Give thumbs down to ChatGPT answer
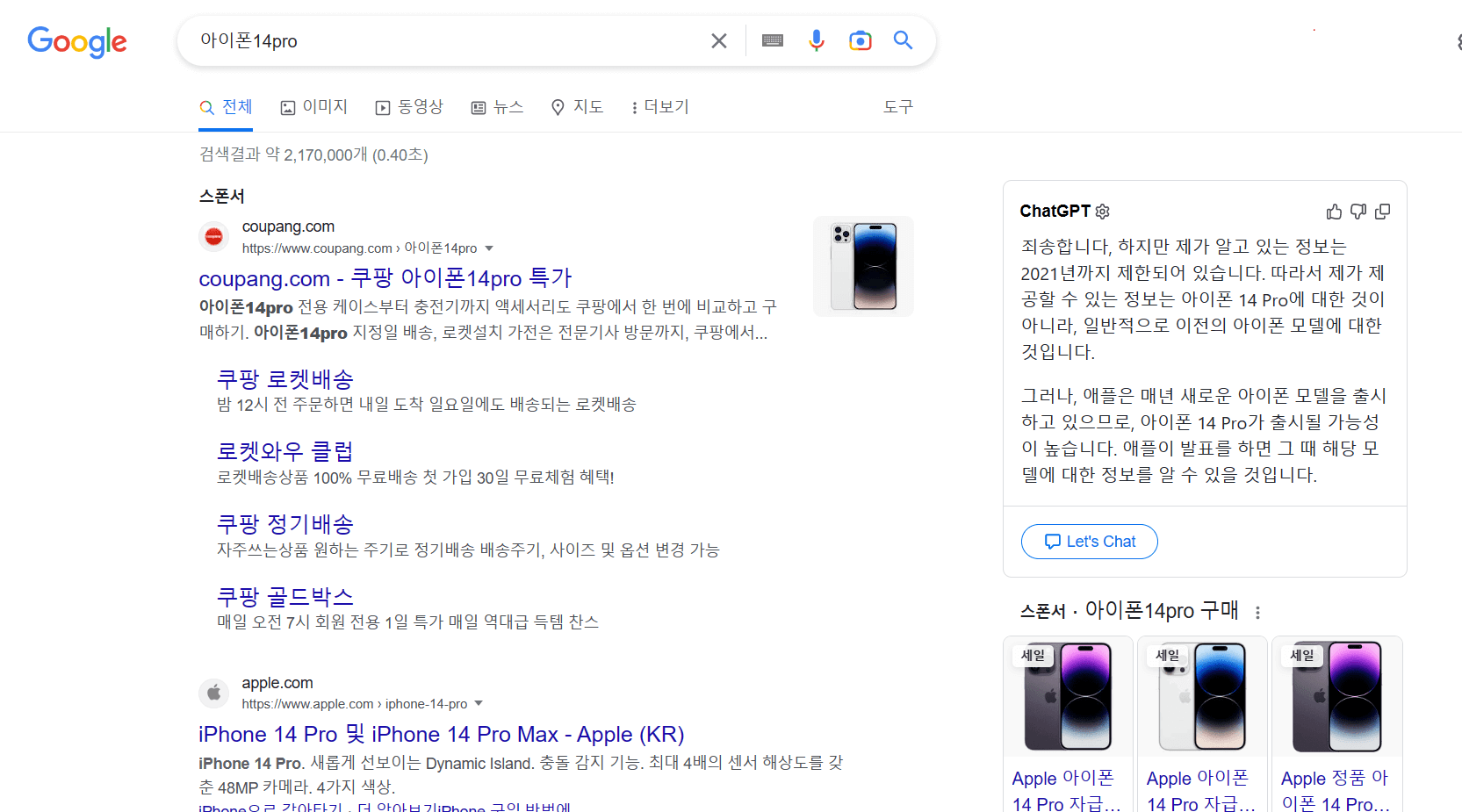The width and height of the screenshot is (1462, 812). tap(1358, 212)
